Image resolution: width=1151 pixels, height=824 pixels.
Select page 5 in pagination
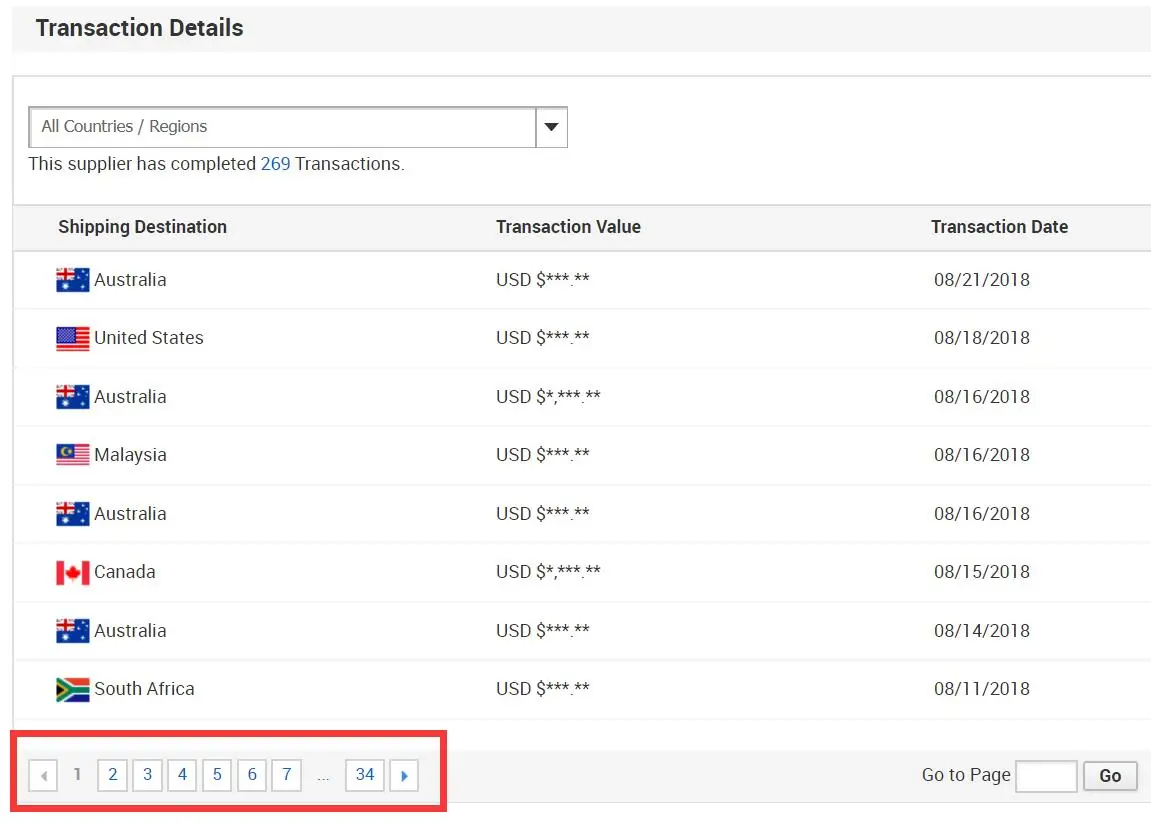point(217,775)
